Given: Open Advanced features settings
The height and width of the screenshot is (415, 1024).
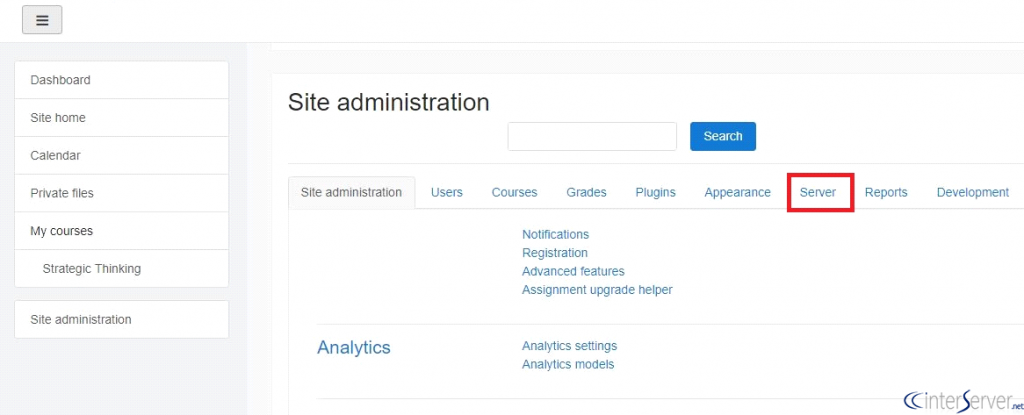Looking at the screenshot, I should pyautogui.click(x=573, y=271).
